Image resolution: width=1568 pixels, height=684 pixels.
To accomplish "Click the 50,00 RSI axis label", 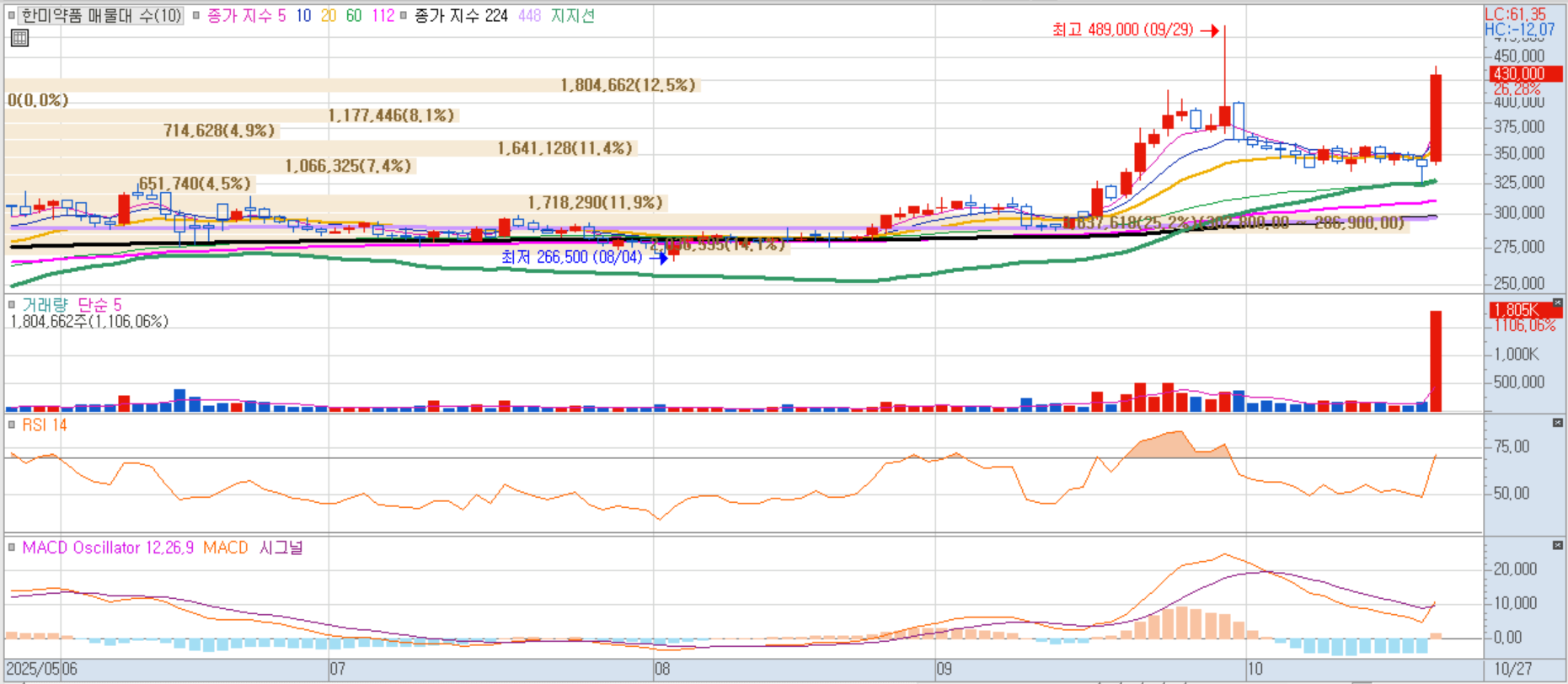I will click(1512, 494).
